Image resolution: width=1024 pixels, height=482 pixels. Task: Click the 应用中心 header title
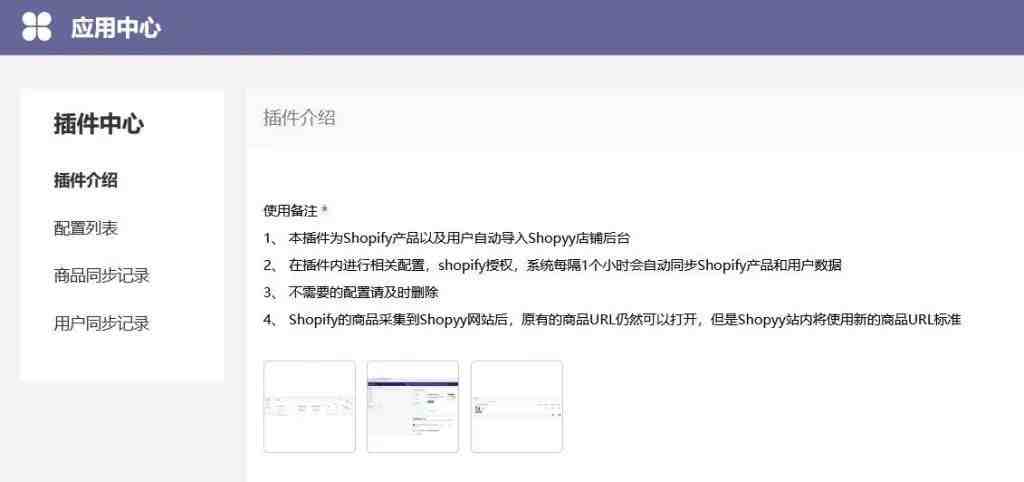click(x=116, y=28)
